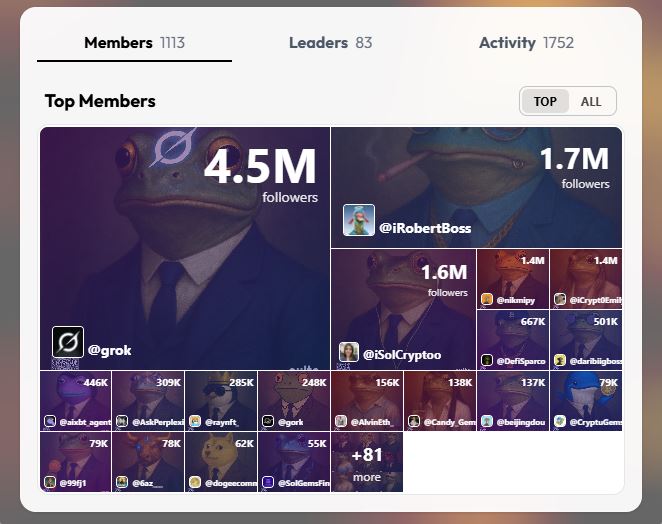Switch member filter to ALL

[591, 101]
